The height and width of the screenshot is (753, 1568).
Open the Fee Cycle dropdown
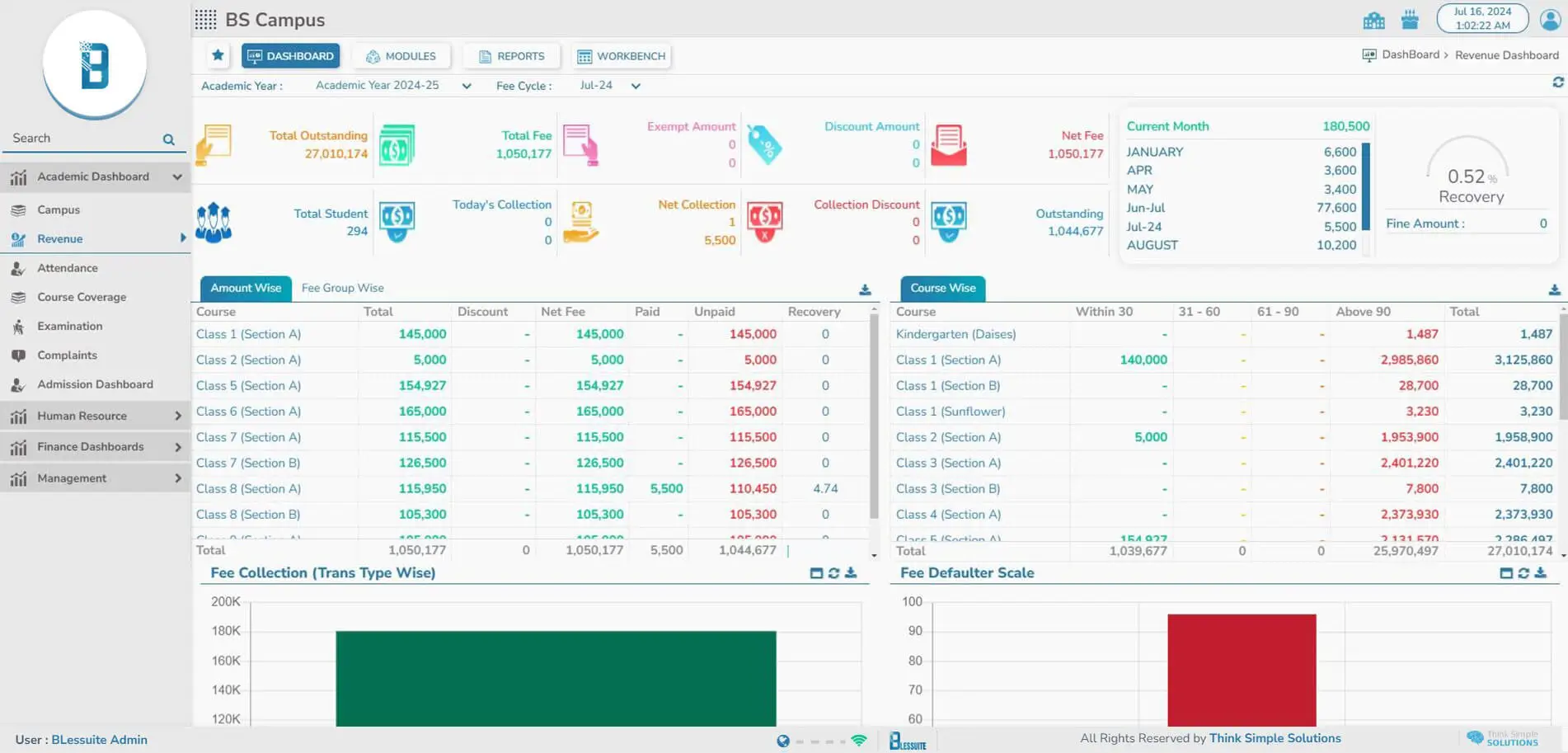[x=636, y=86]
